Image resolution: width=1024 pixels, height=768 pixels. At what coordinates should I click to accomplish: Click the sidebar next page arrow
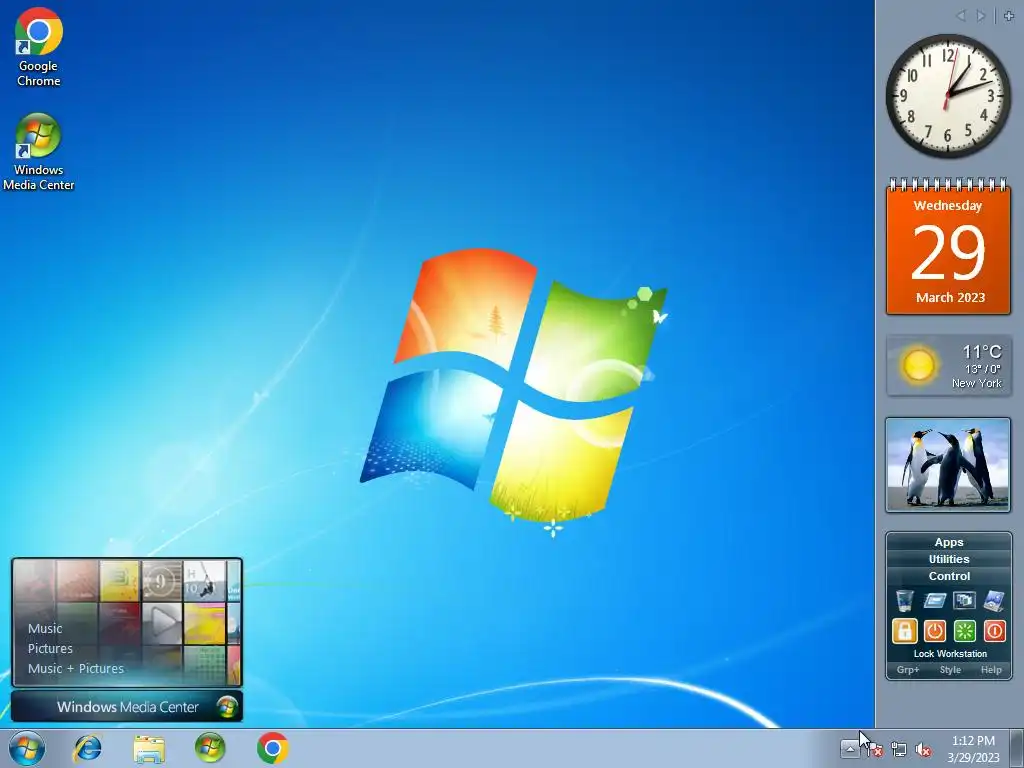point(980,16)
